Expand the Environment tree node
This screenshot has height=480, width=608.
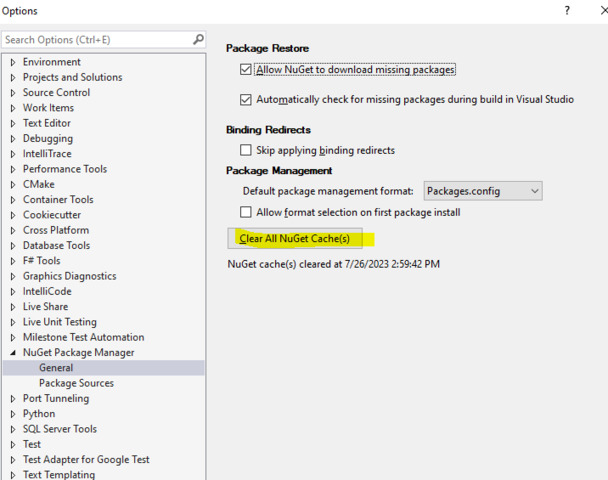[13, 62]
